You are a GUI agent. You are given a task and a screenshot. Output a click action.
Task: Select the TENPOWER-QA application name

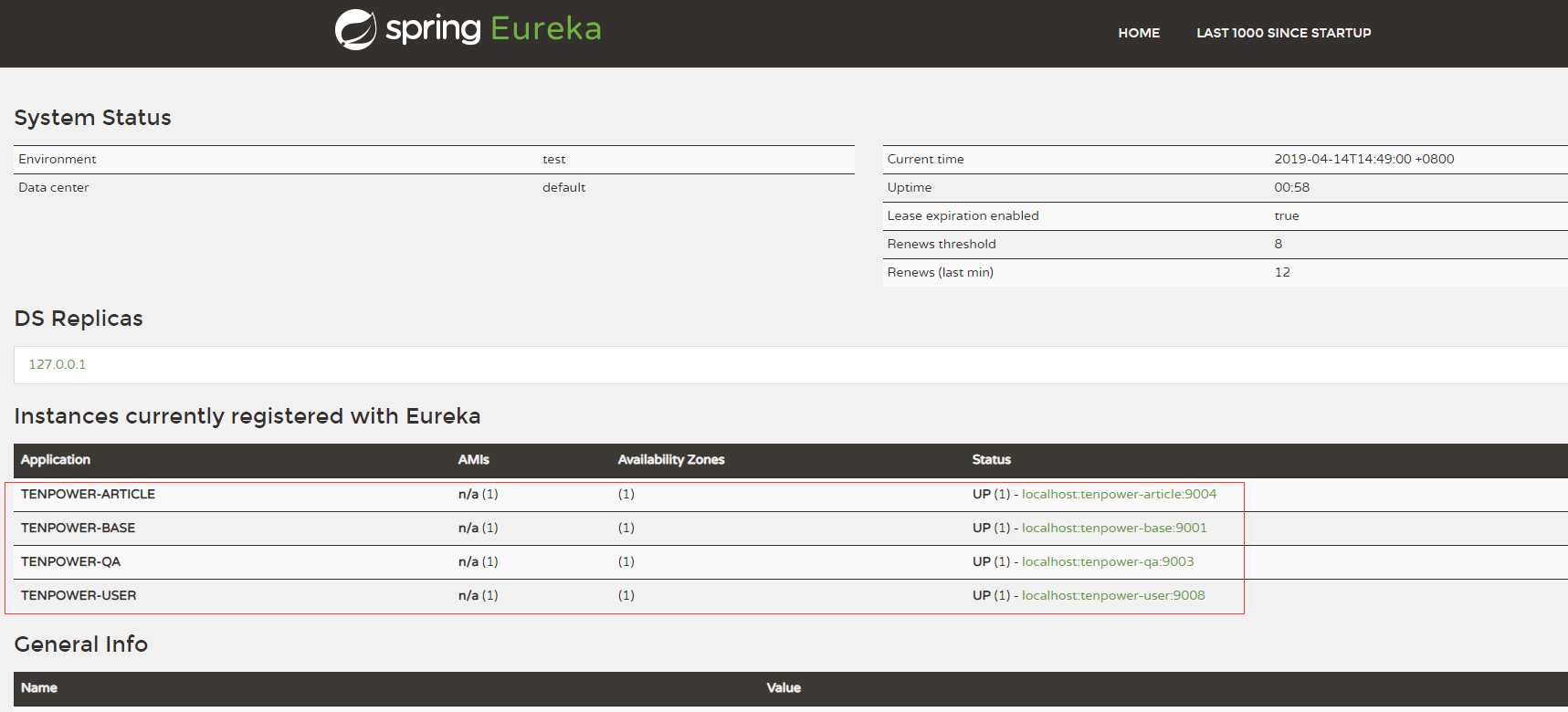pyautogui.click(x=70, y=561)
